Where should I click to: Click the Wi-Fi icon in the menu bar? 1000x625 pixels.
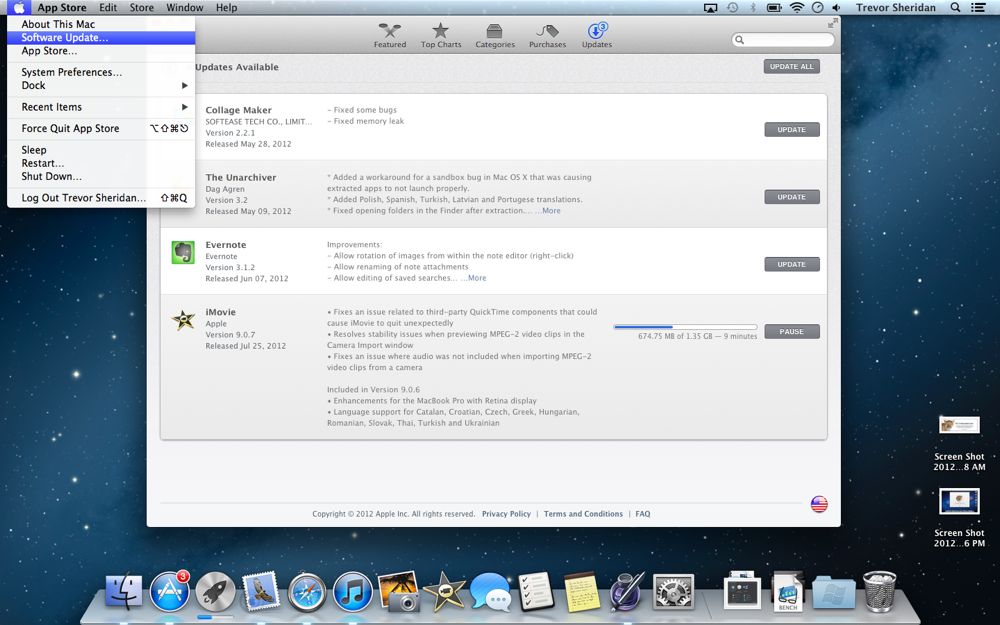click(795, 7)
